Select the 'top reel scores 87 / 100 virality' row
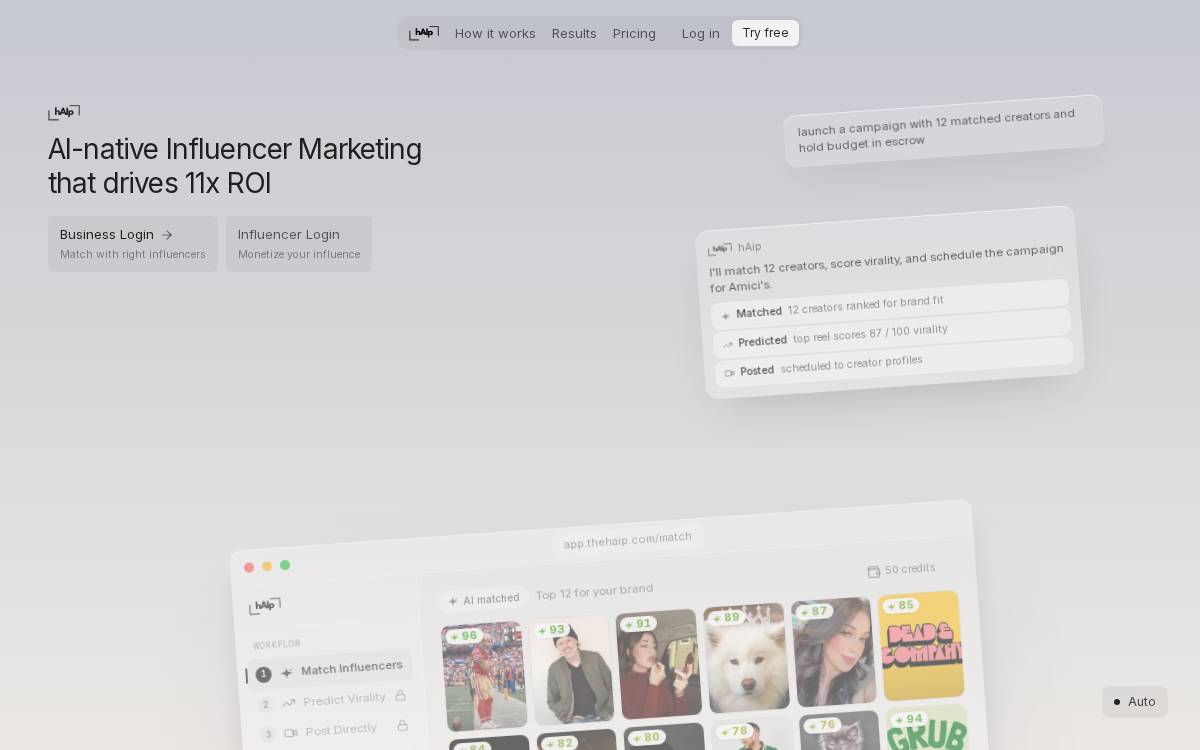This screenshot has width=1200, height=750. (x=892, y=334)
